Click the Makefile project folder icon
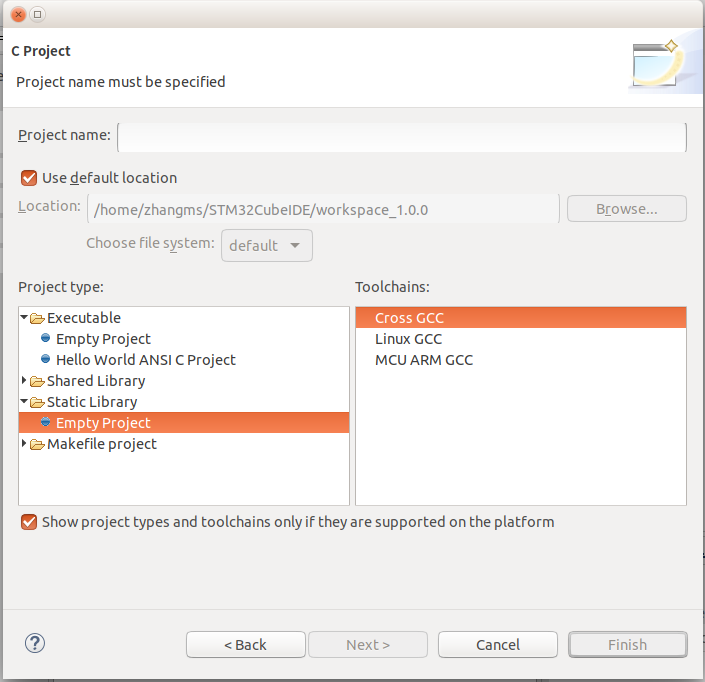705x682 pixels. click(x=38, y=444)
